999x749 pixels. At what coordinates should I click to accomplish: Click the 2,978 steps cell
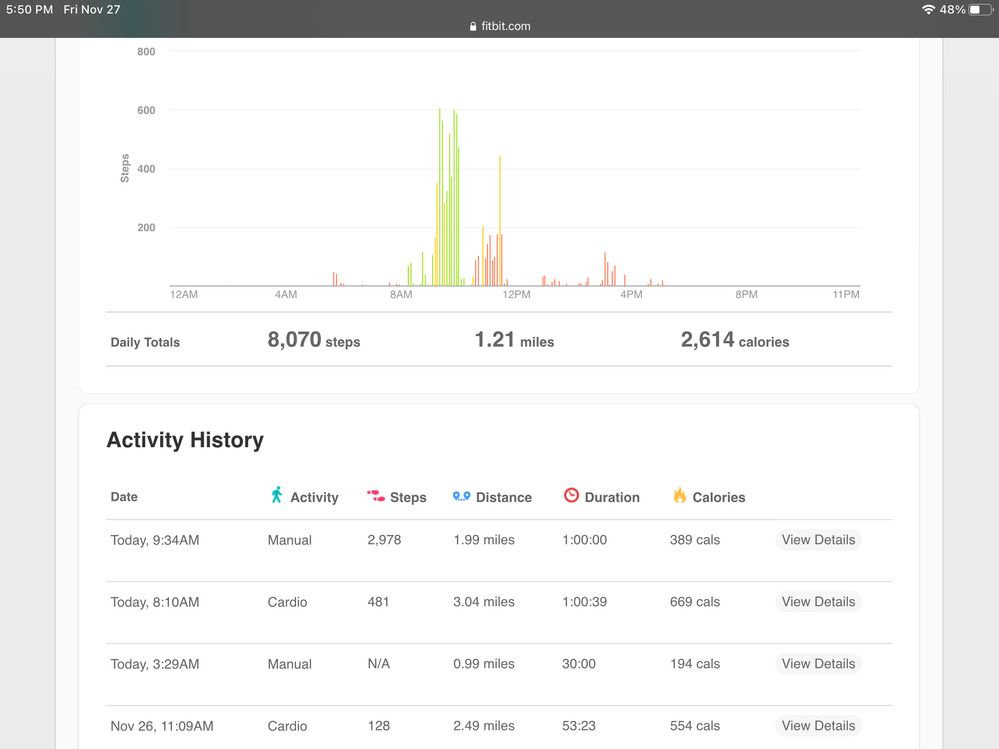coord(384,540)
